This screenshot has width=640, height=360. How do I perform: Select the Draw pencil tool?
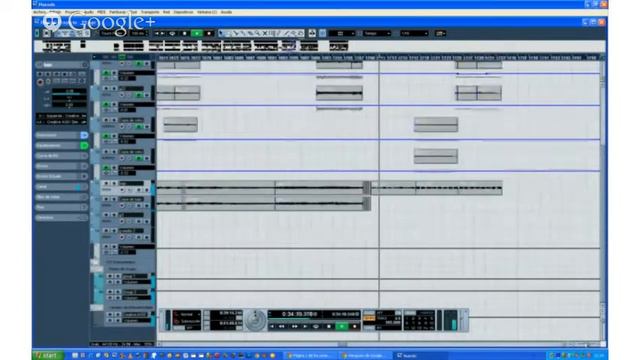279,33
